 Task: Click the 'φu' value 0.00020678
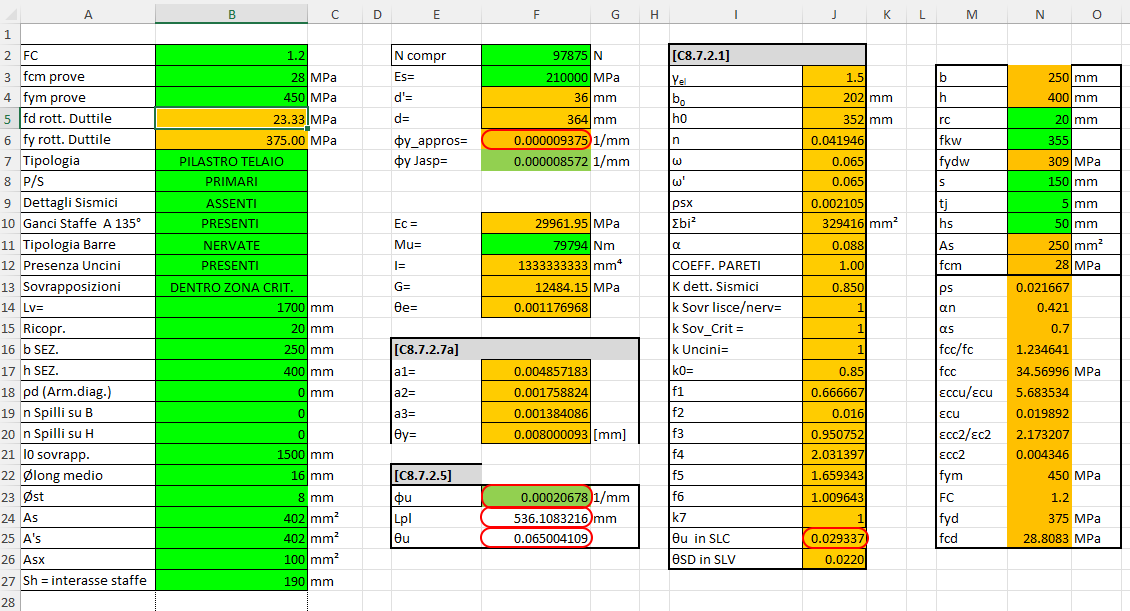535,496
